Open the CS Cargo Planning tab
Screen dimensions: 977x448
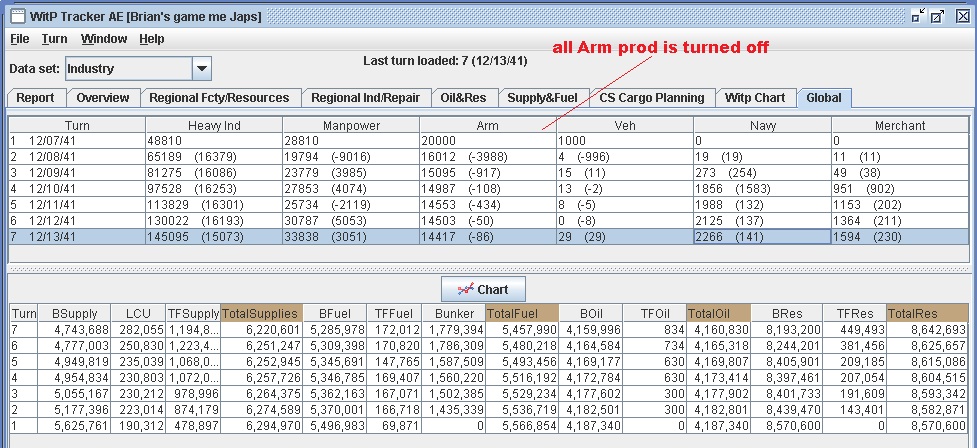pos(652,98)
